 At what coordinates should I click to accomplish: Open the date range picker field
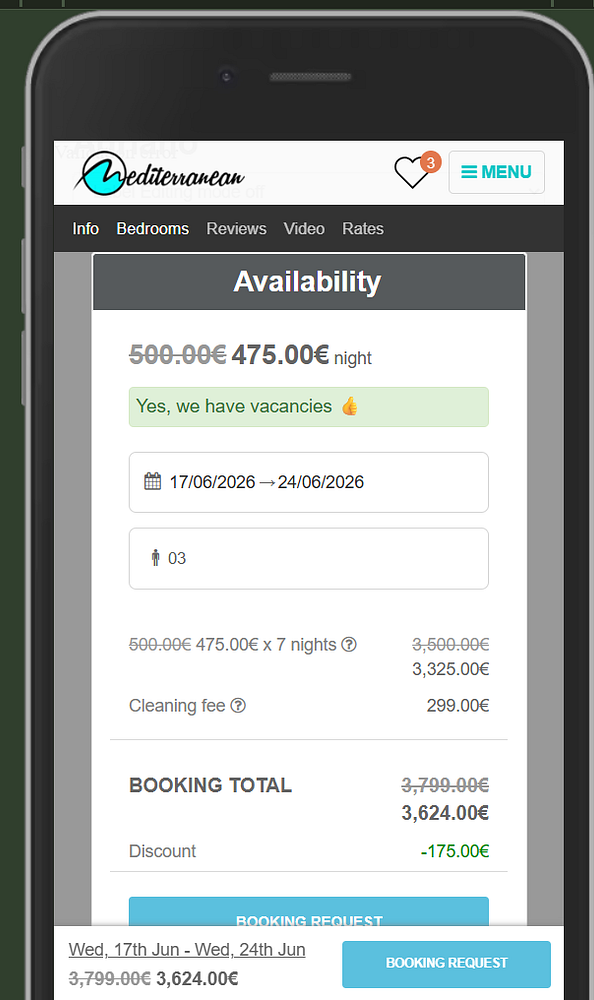click(x=308, y=481)
